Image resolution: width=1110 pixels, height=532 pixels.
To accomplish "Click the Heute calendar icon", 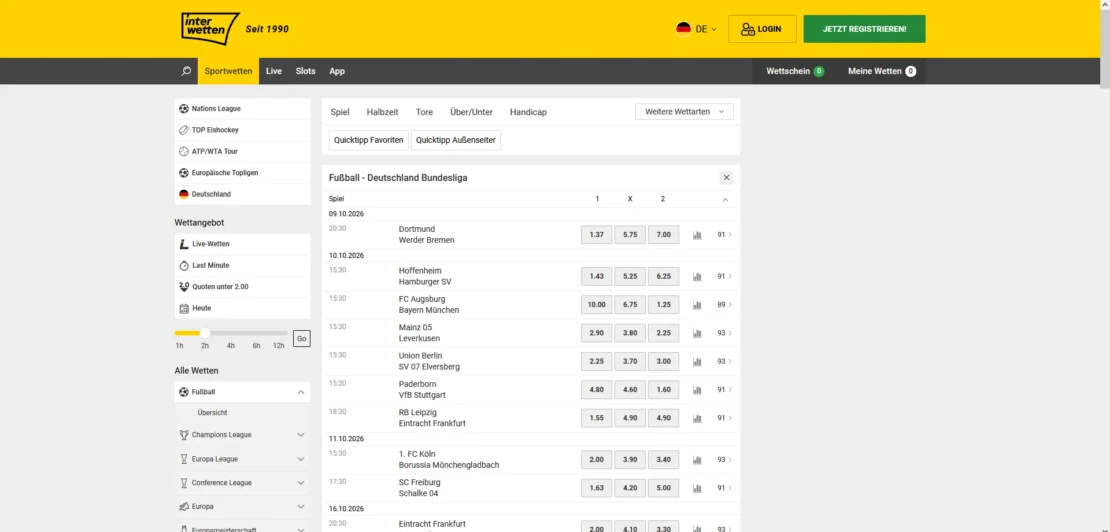I will (184, 308).
